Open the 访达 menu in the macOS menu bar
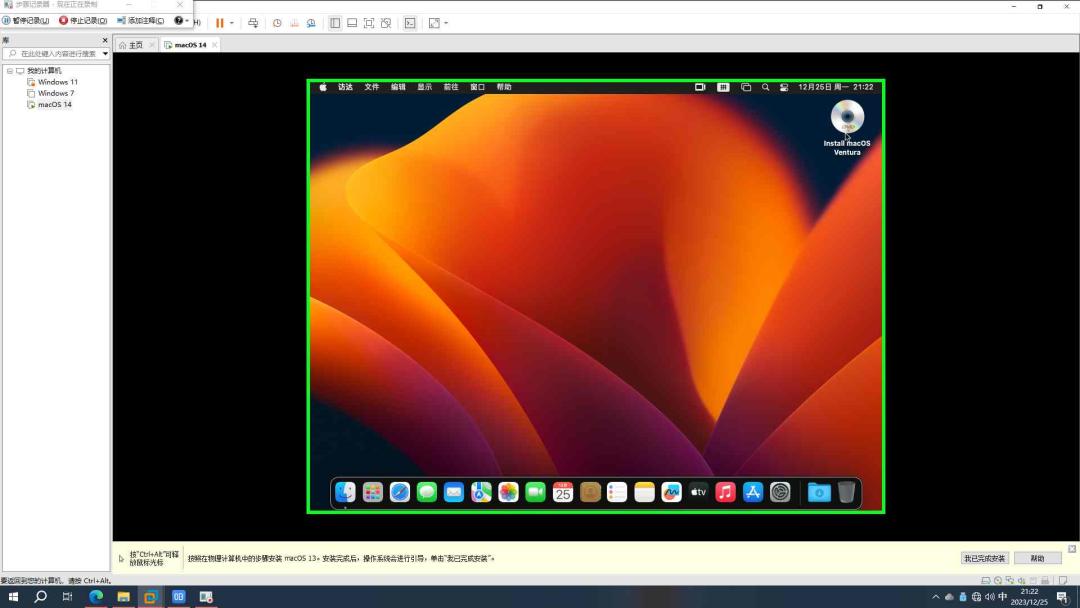 tap(345, 87)
